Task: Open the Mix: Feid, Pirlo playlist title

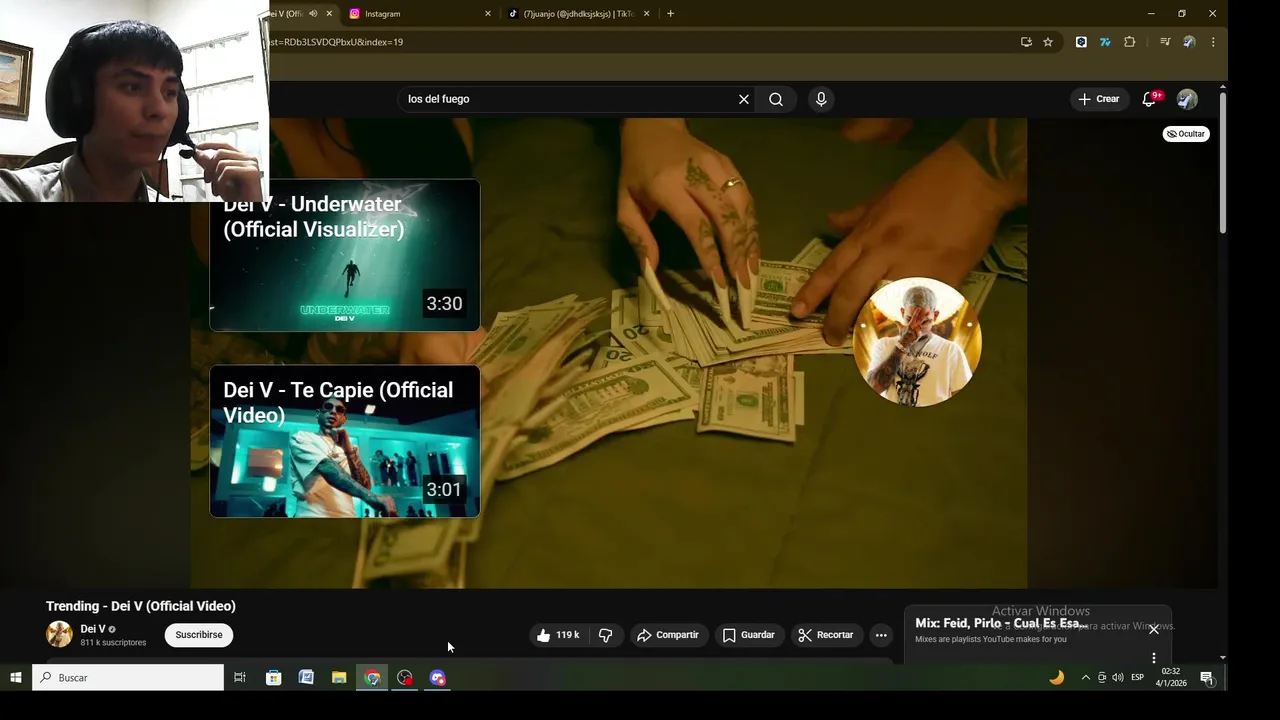Action: tap(1001, 624)
